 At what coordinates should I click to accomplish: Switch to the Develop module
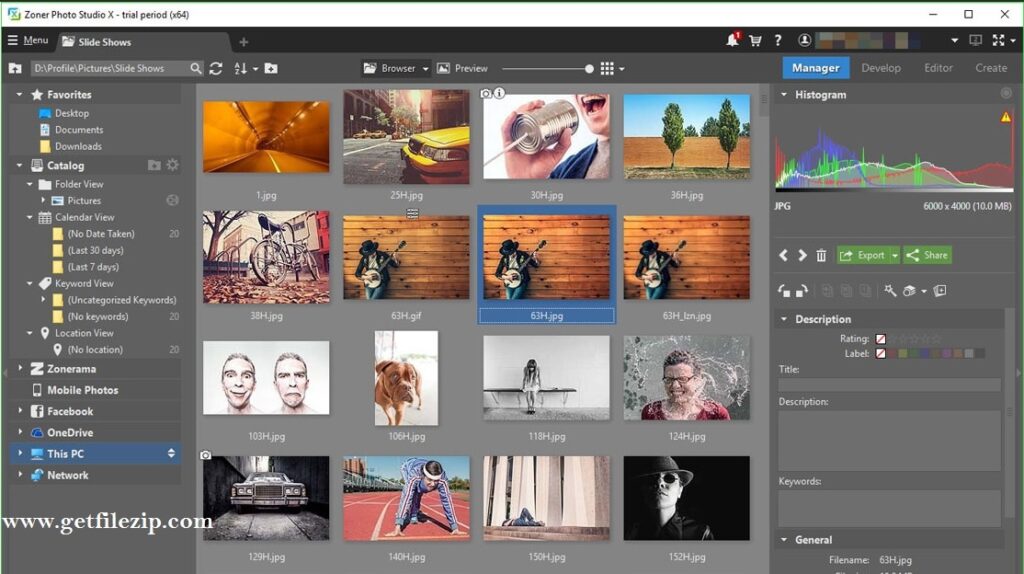pyautogui.click(x=880, y=68)
